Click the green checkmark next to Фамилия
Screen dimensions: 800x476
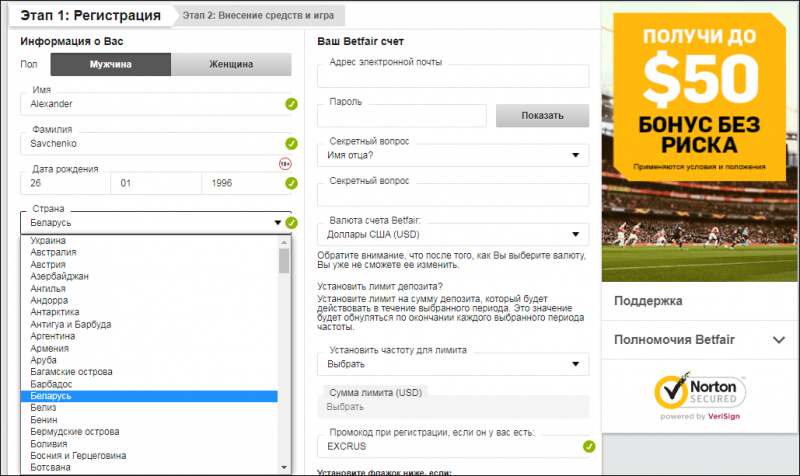(x=291, y=144)
